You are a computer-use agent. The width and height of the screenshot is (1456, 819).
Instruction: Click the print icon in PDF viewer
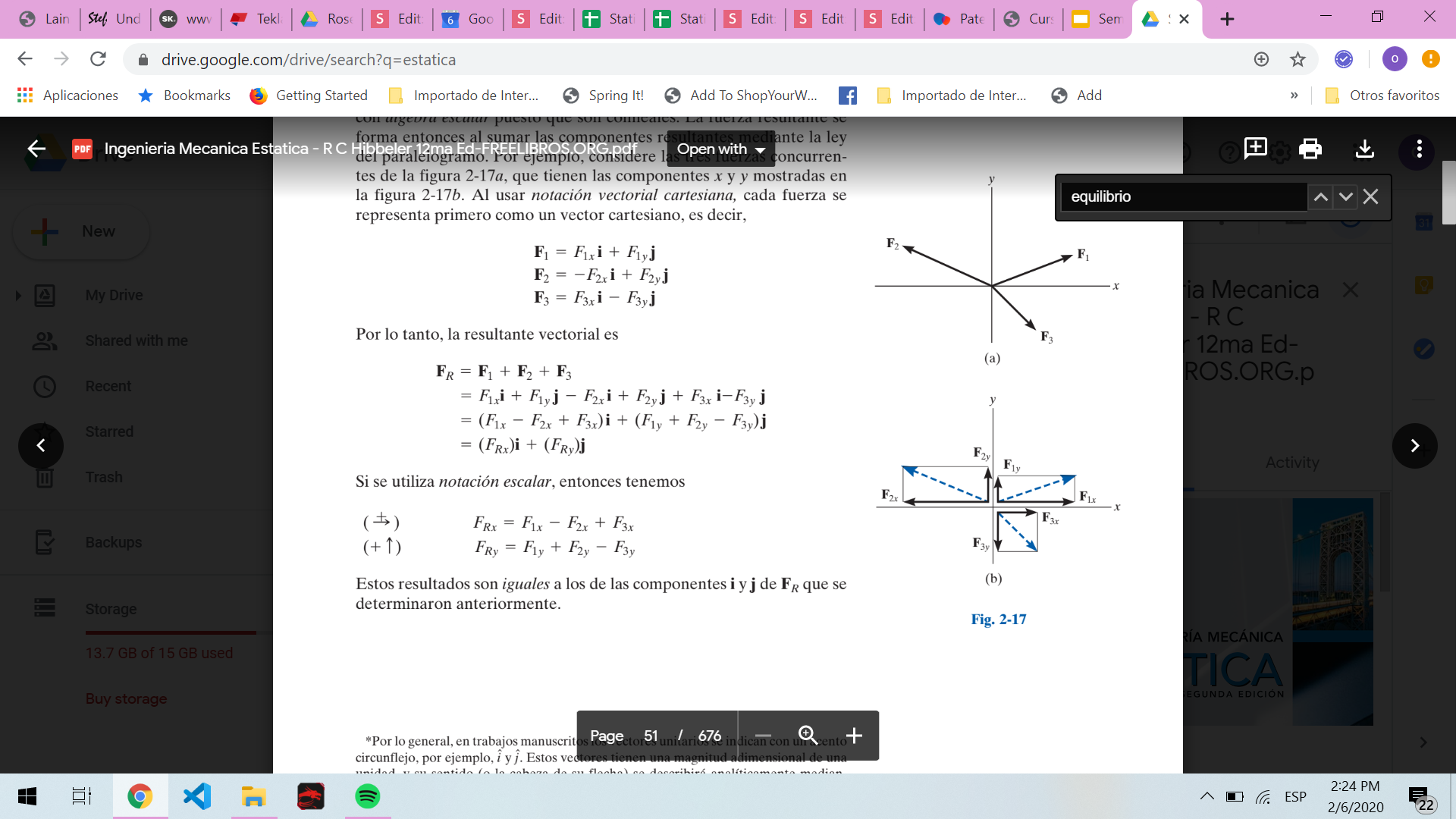coord(1310,149)
